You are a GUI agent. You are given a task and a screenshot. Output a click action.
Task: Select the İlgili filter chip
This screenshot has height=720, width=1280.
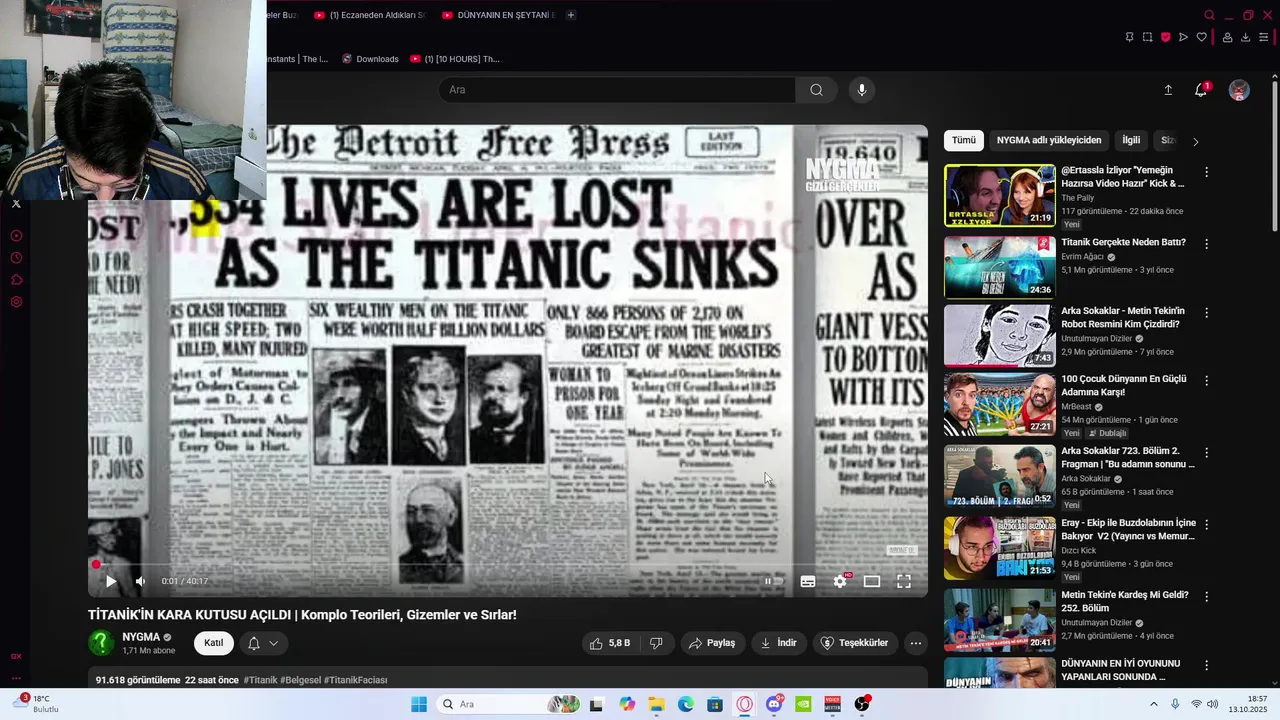[1131, 141]
